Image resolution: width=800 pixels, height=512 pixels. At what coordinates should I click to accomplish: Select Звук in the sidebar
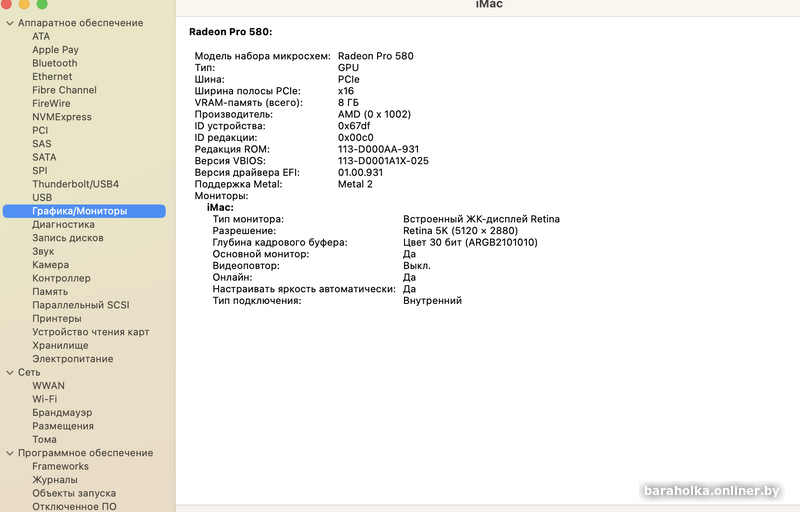click(x=43, y=251)
